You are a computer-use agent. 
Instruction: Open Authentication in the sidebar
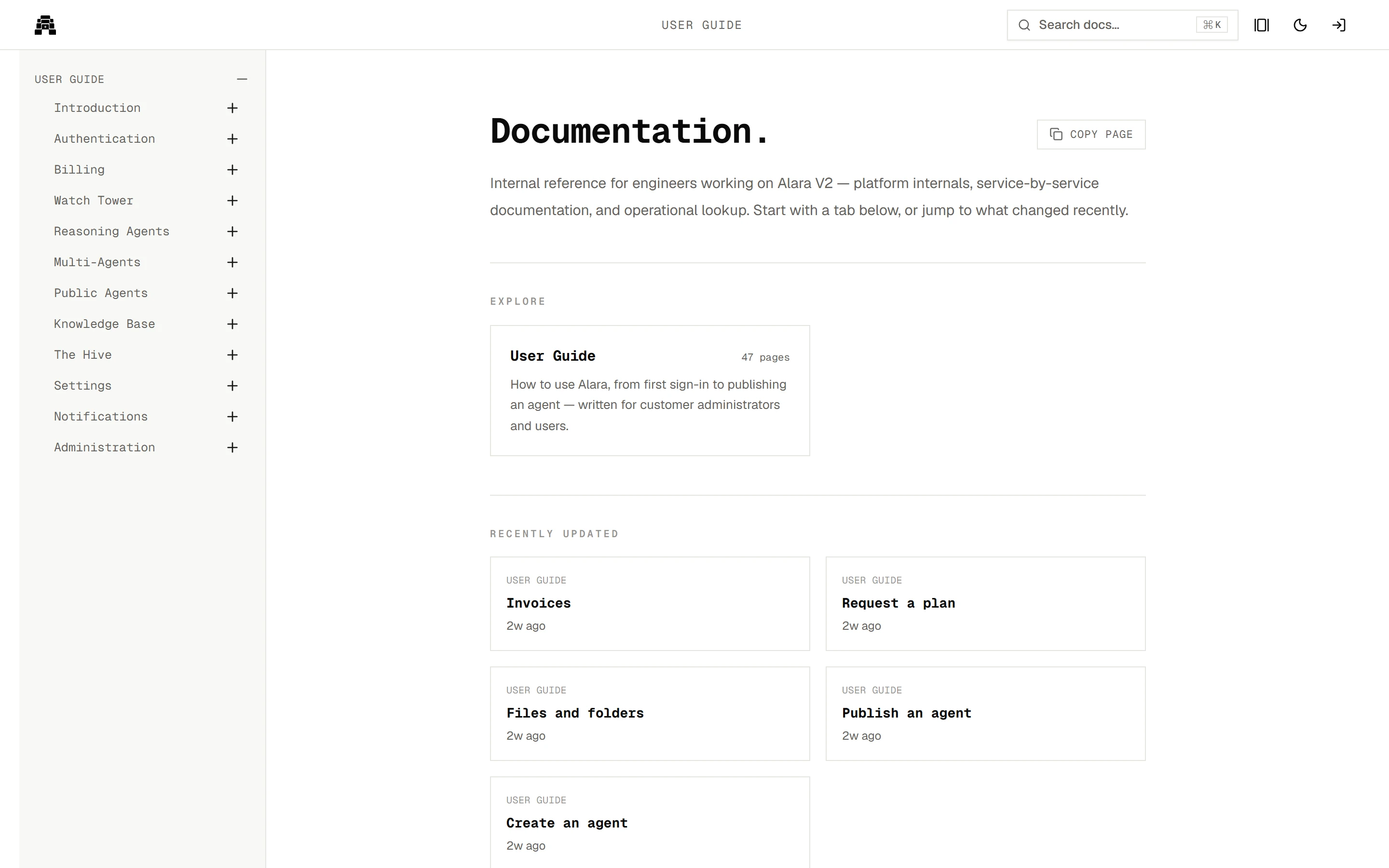coord(105,139)
